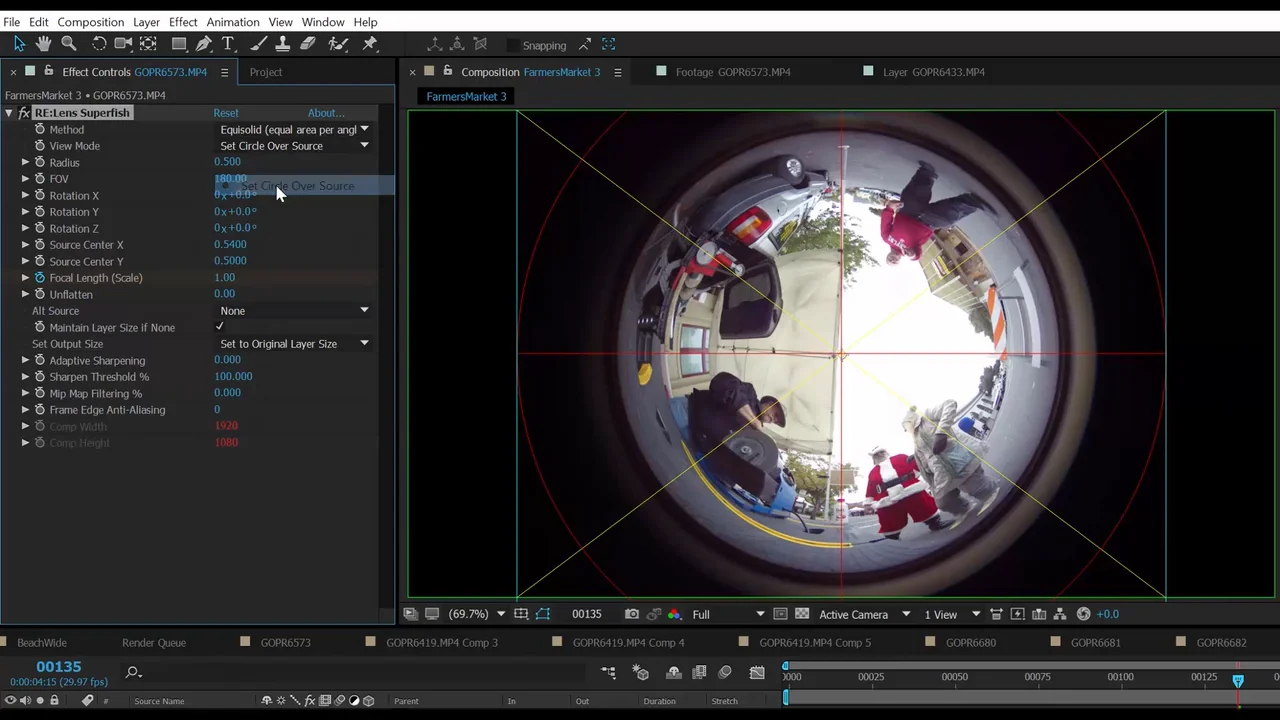Click the snapshot camera icon in viewer
1280x720 pixels.
coord(632,614)
